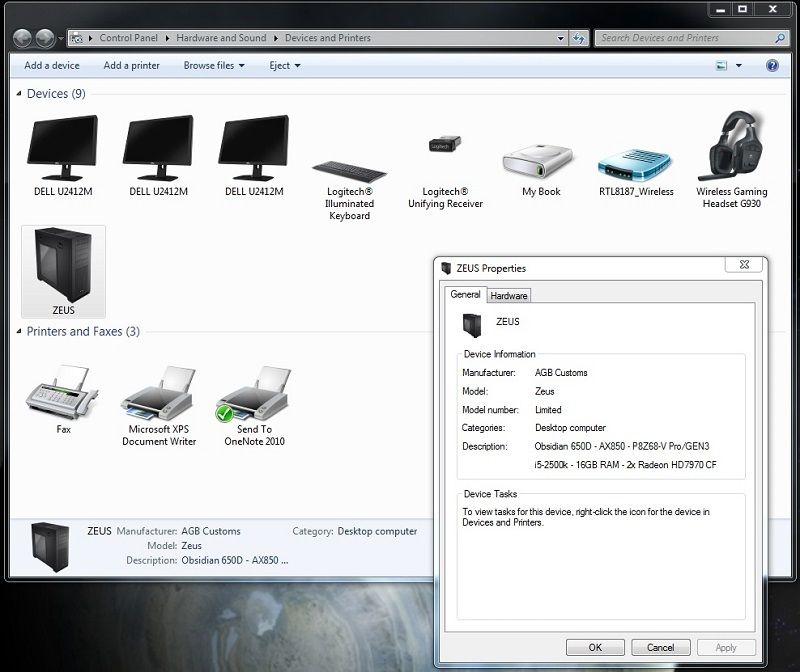This screenshot has width=800, height=672.
Task: Go forward with the Forward arrow
Action: 45,38
